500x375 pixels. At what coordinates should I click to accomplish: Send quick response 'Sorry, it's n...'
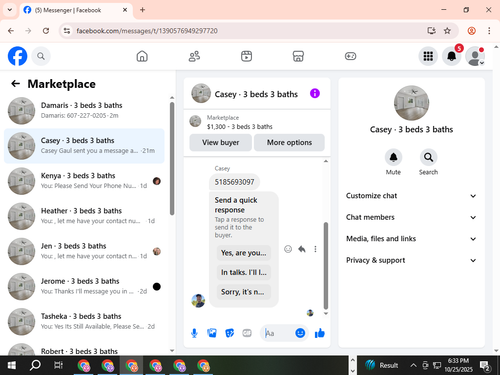[x=244, y=292]
